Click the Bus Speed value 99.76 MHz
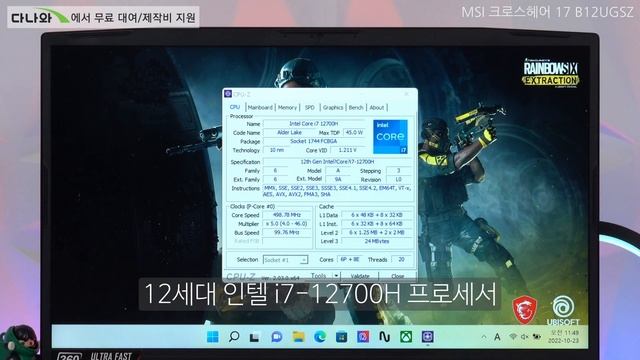 pyautogui.click(x=287, y=232)
